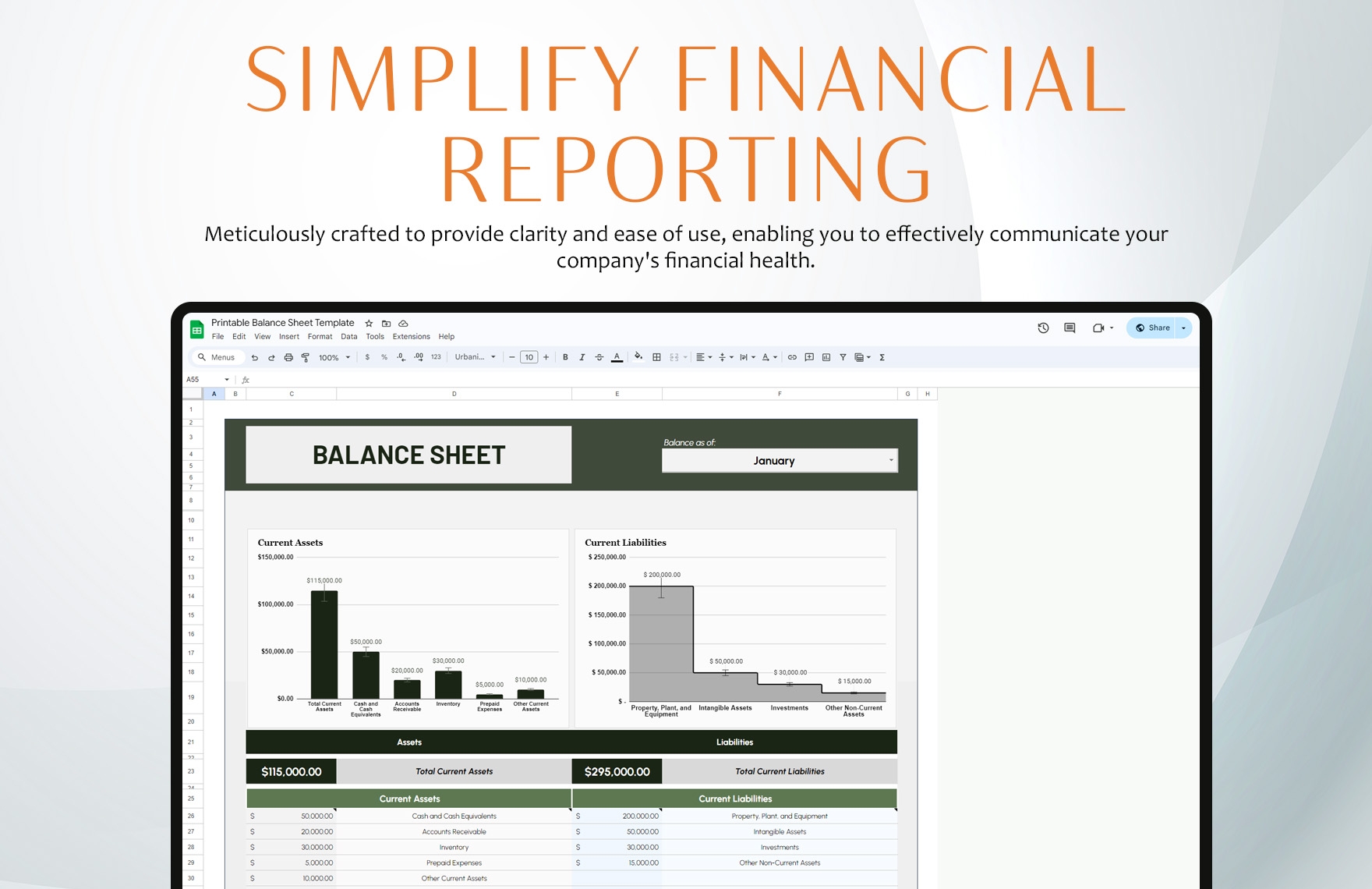Click the font size field showing 10
This screenshot has height=889, width=1372.
pyautogui.click(x=529, y=357)
